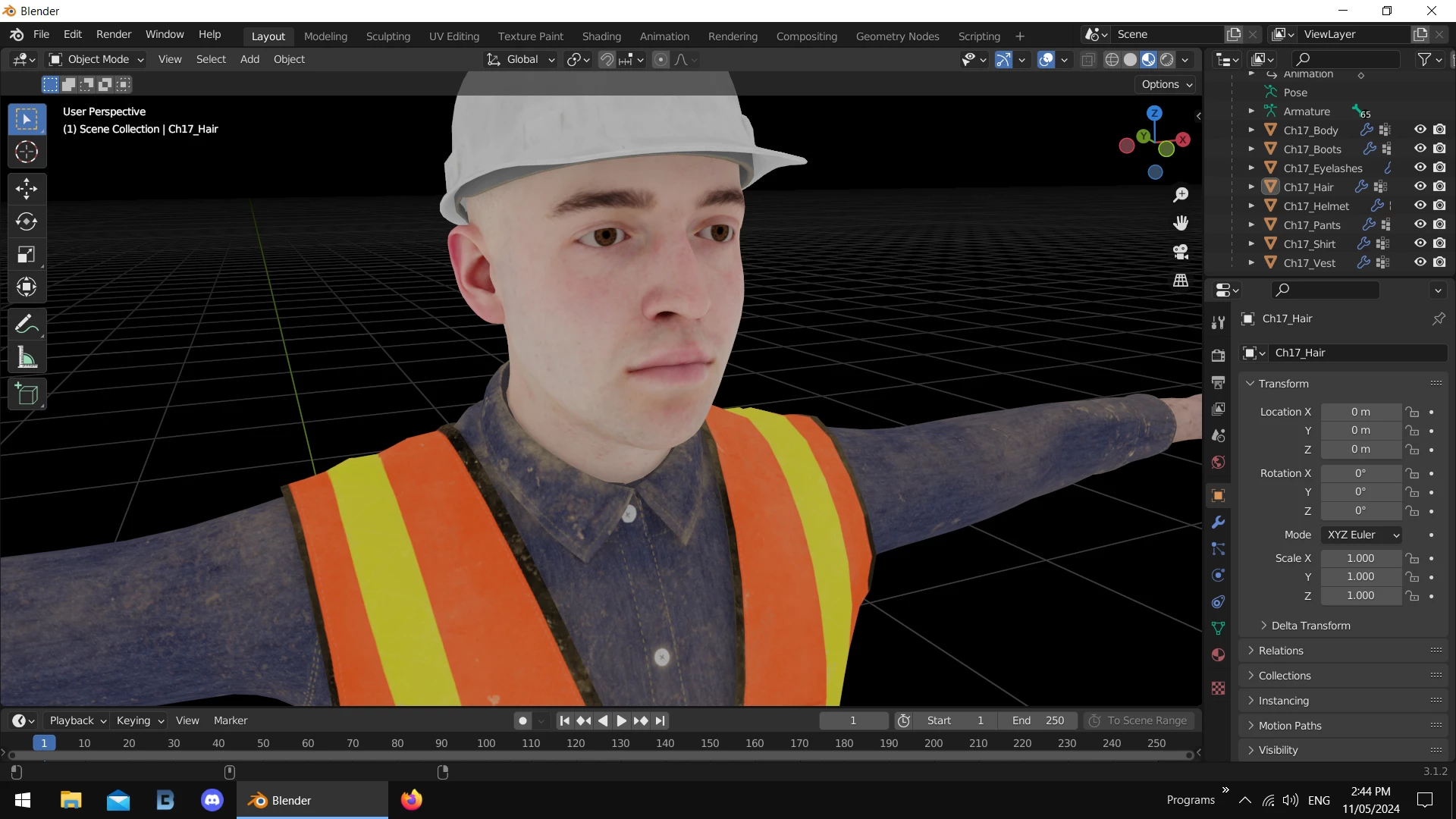1456x819 pixels.
Task: Activate the Annotate pencil tool
Action: 27,325
